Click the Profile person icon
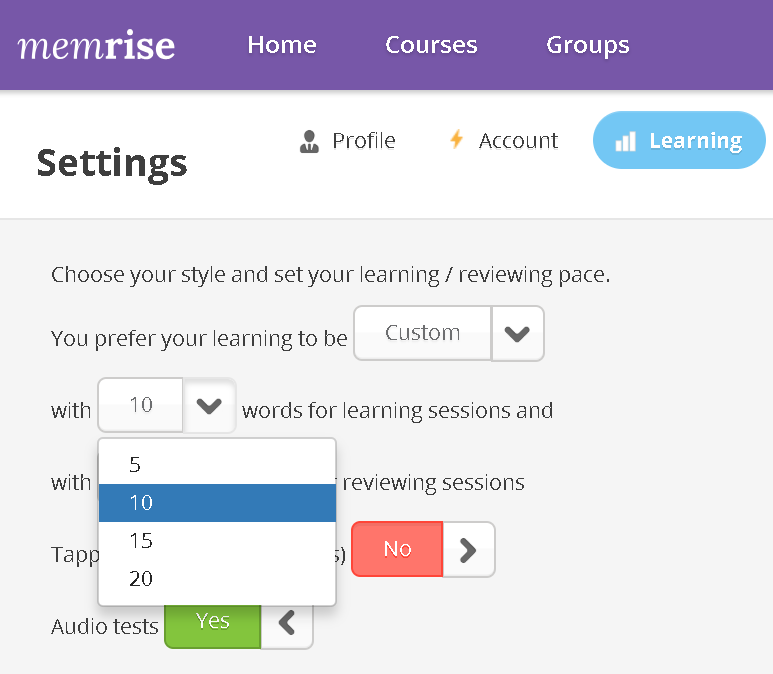This screenshot has height=674, width=773. click(x=309, y=142)
